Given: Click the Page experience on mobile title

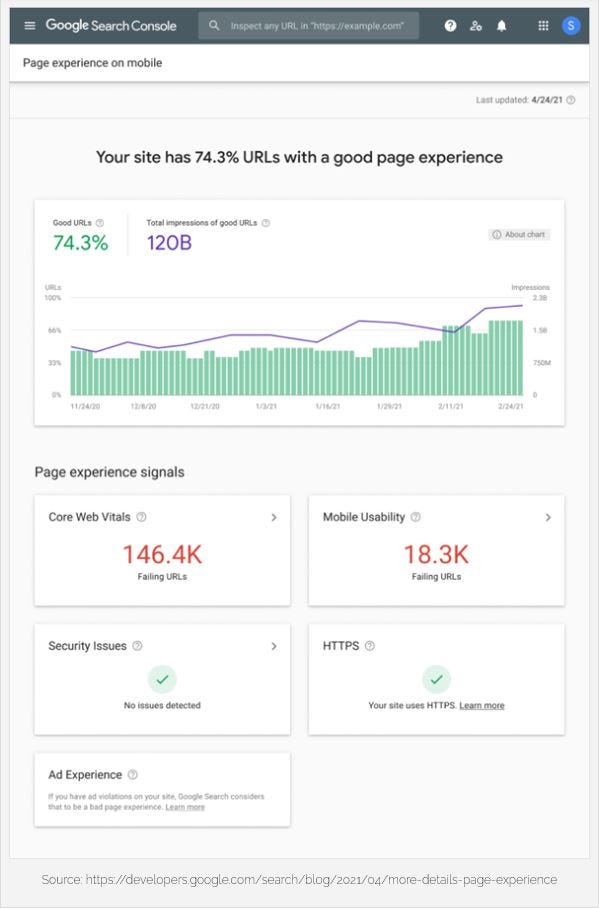Looking at the screenshot, I should click(92, 63).
